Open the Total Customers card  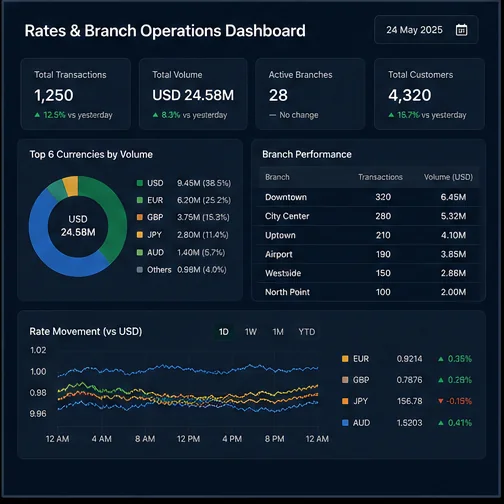tap(429, 94)
